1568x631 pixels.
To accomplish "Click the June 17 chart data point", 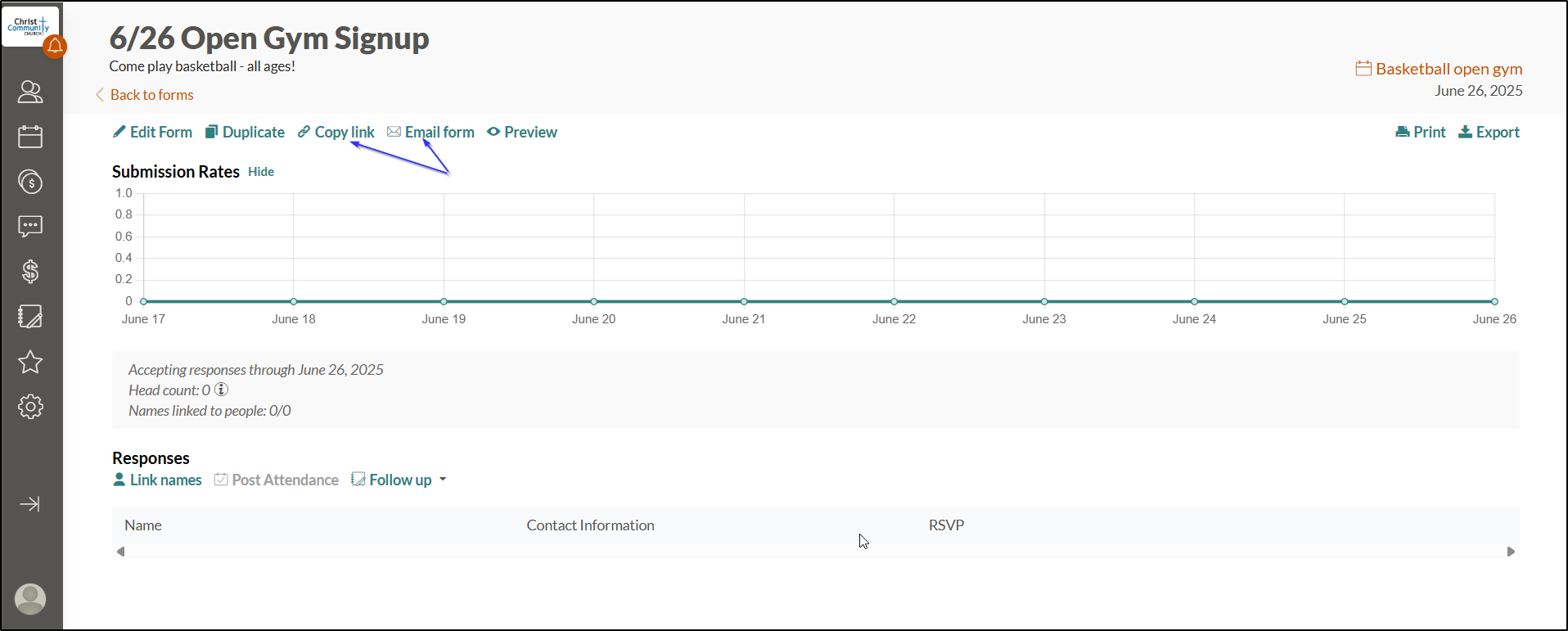I will pyautogui.click(x=143, y=301).
